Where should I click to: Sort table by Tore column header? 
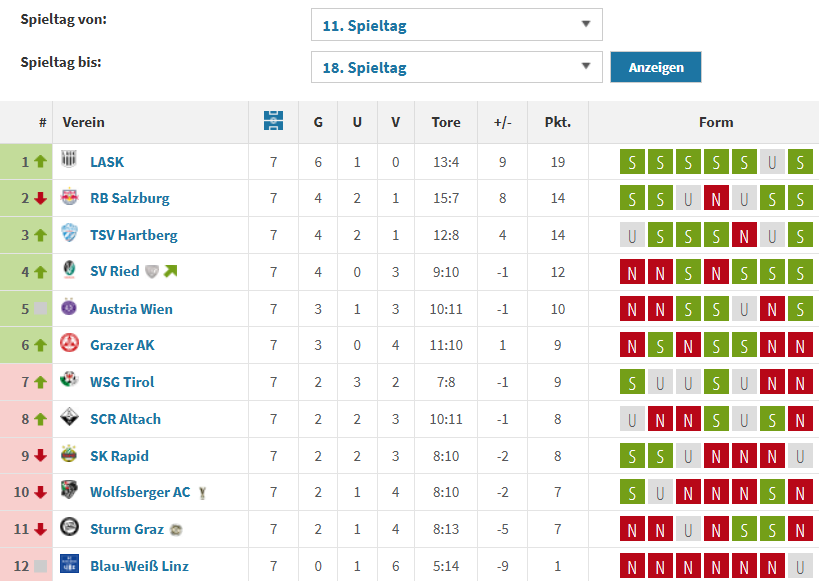pyautogui.click(x=446, y=122)
